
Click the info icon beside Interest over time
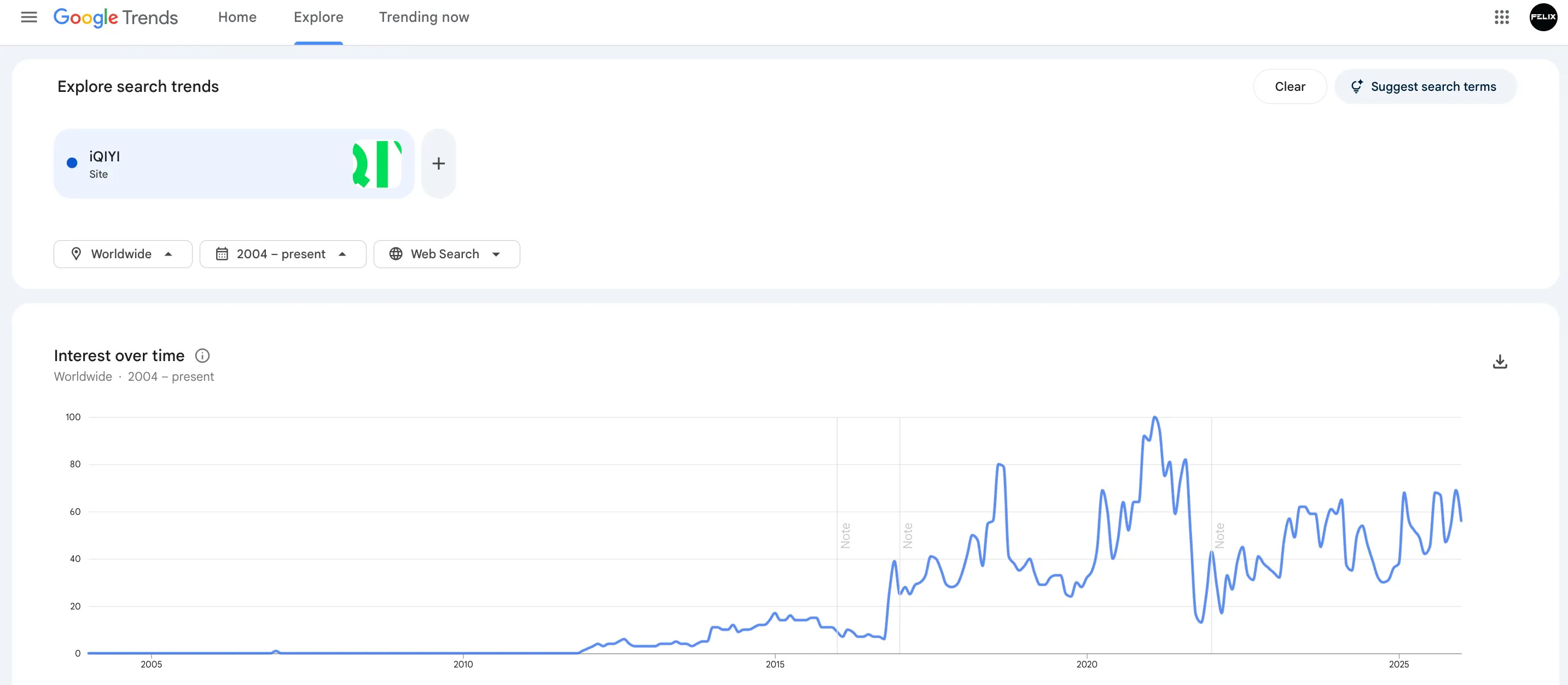click(x=202, y=356)
